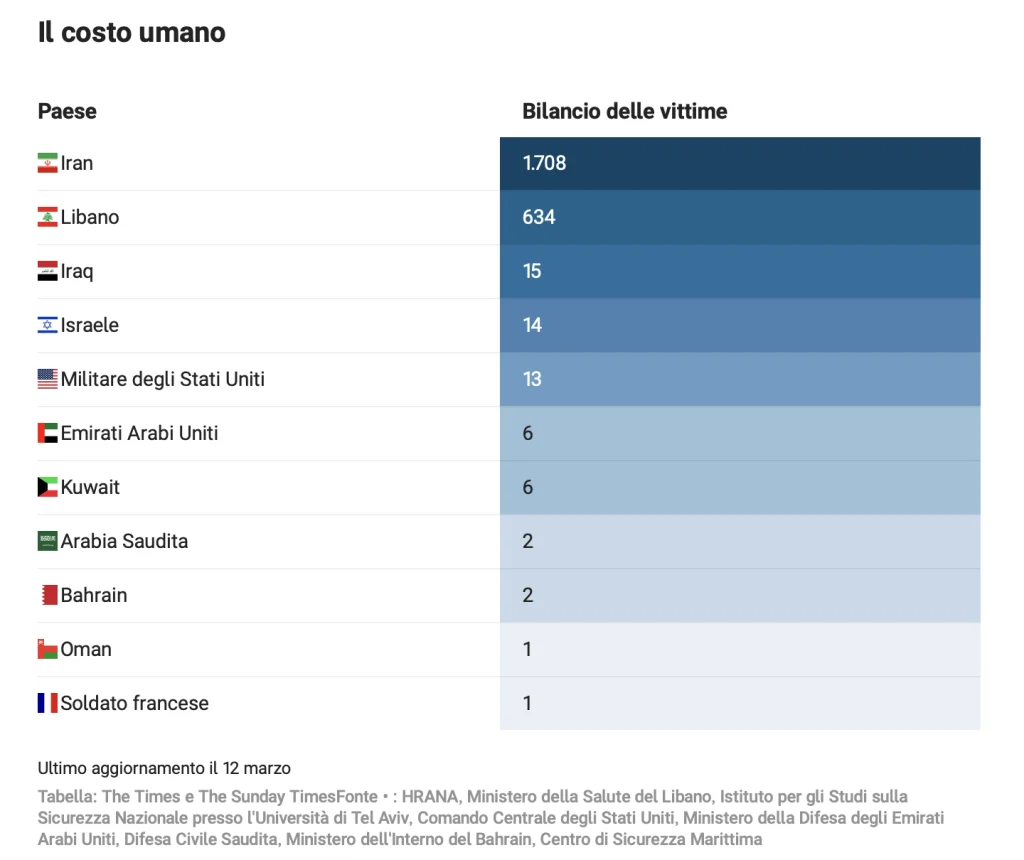Click the 'Paese' column header
This screenshot has height=860, width=1024.
[x=67, y=111]
